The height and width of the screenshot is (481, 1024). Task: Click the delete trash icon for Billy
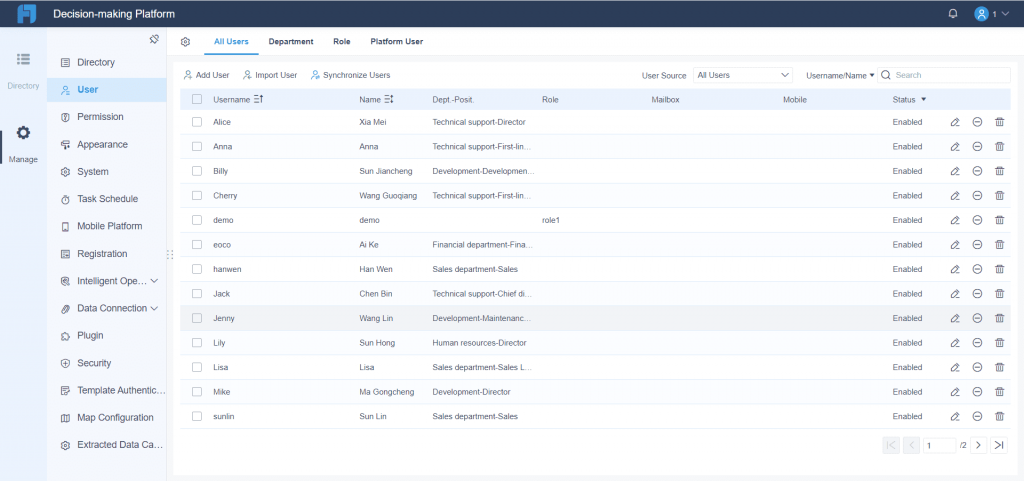[x=999, y=171]
